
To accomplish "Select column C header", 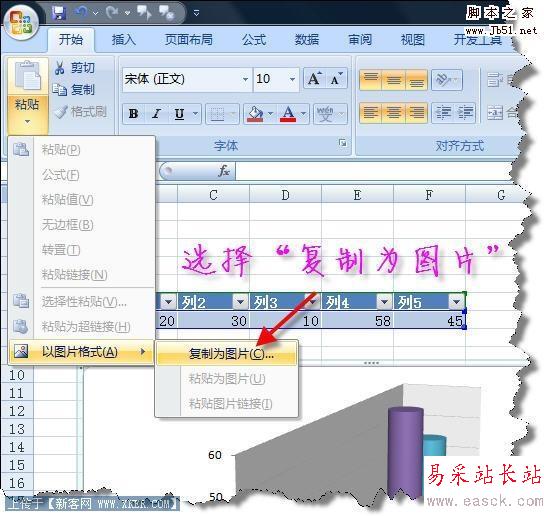I will coord(213,195).
